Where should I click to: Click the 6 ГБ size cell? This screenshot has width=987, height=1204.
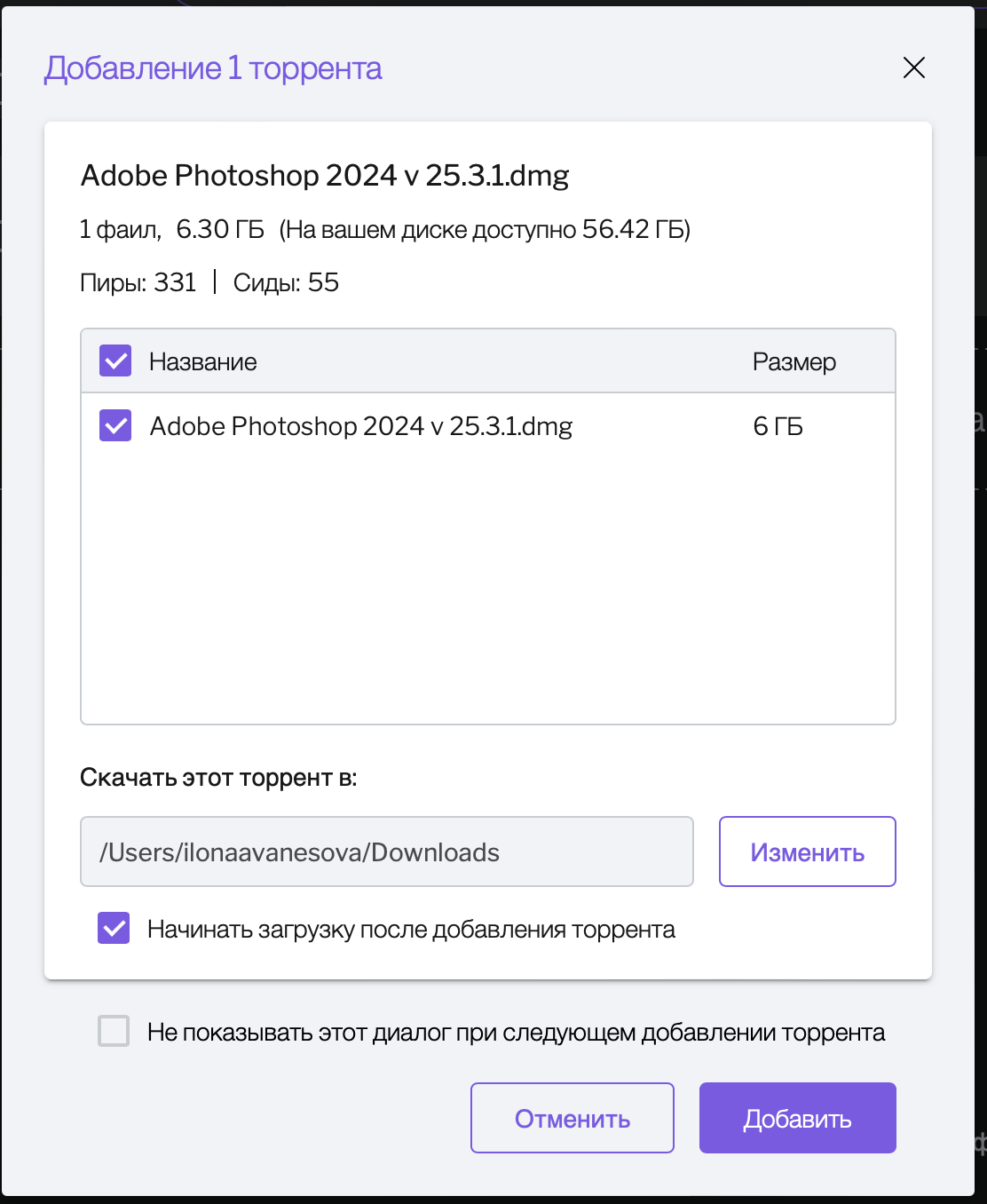pyautogui.click(x=778, y=426)
